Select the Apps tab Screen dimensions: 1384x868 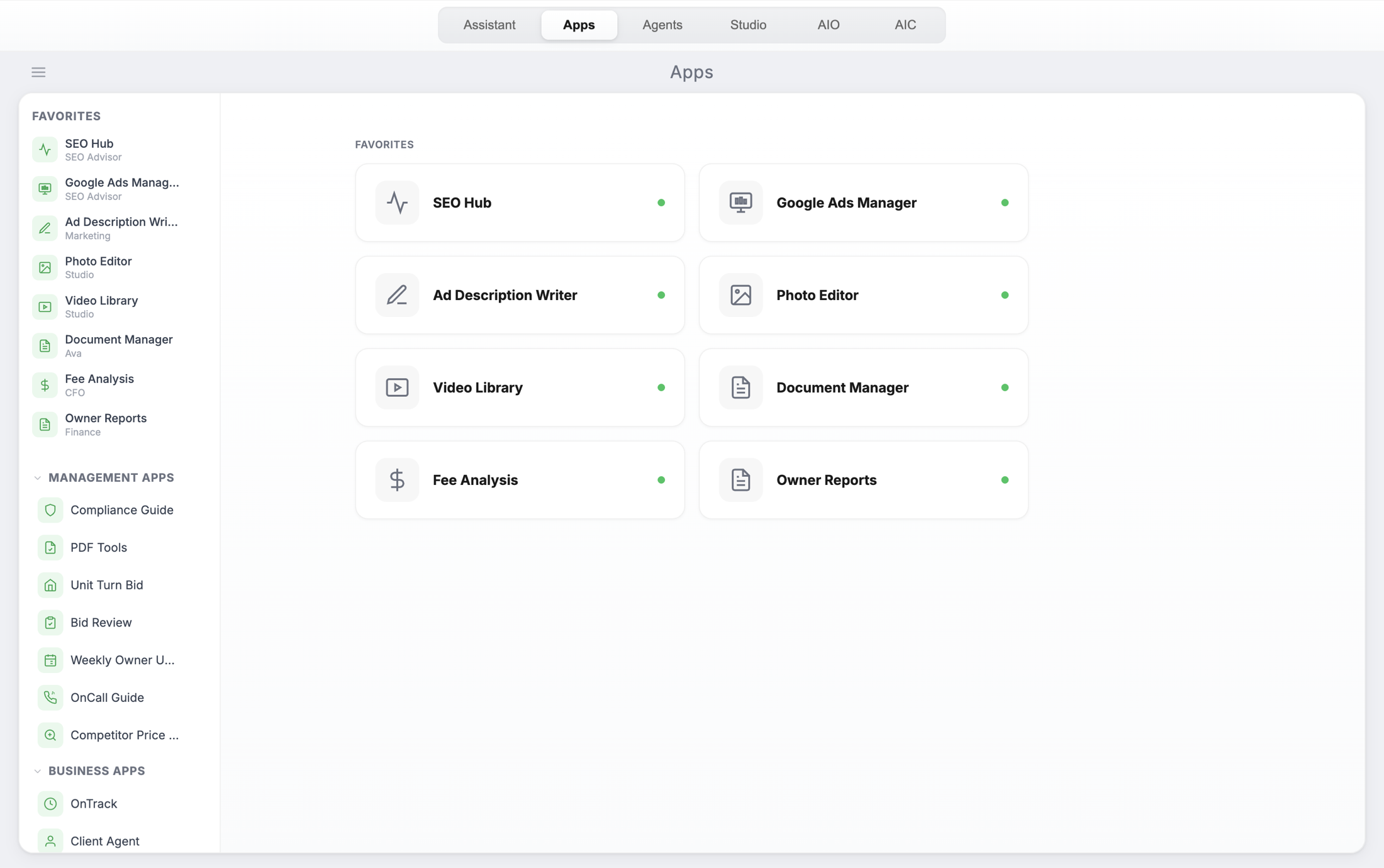click(579, 25)
